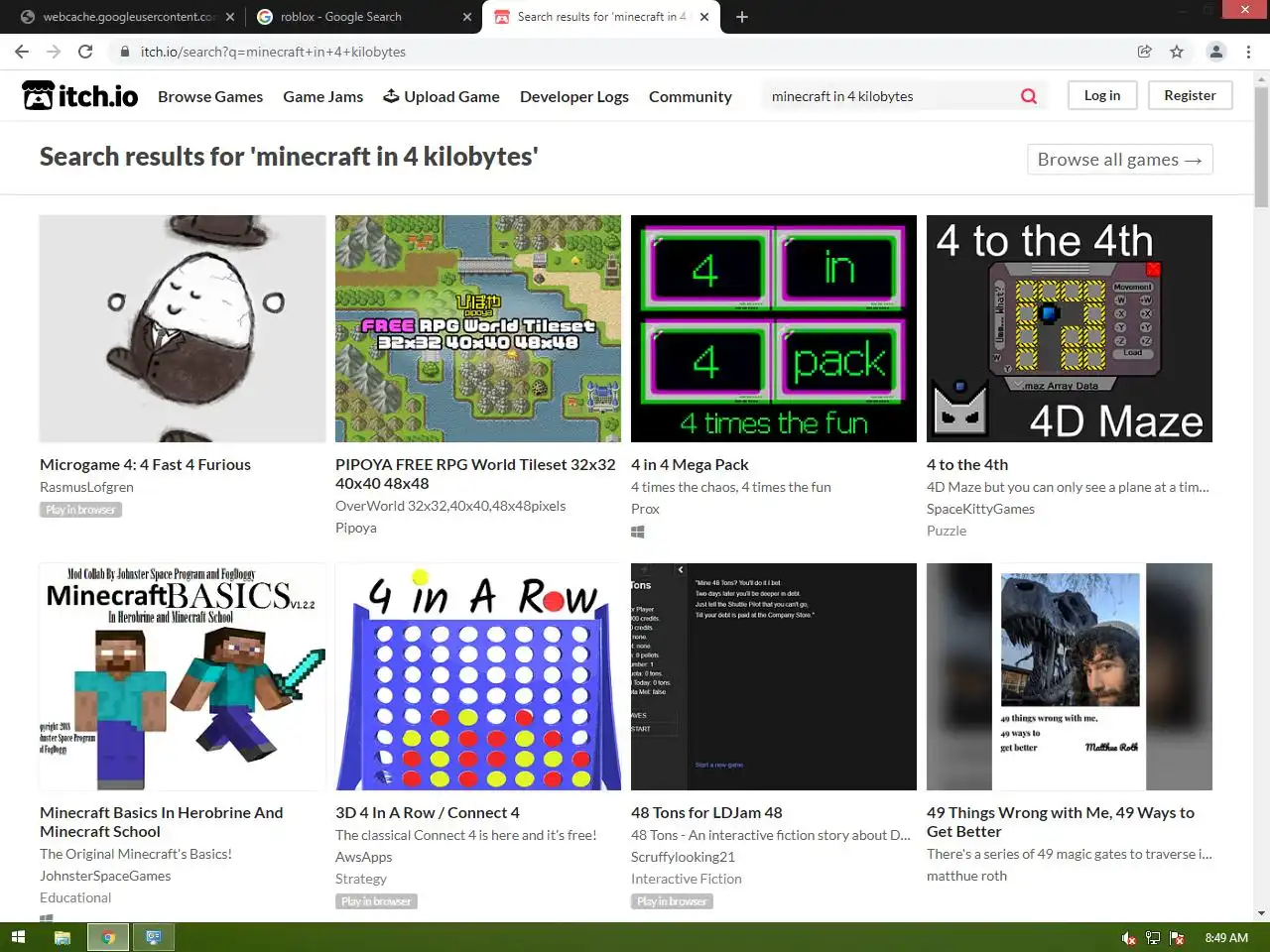This screenshot has width=1270, height=952.
Task: Open 48 Tons game thumbnail
Action: pos(774,676)
